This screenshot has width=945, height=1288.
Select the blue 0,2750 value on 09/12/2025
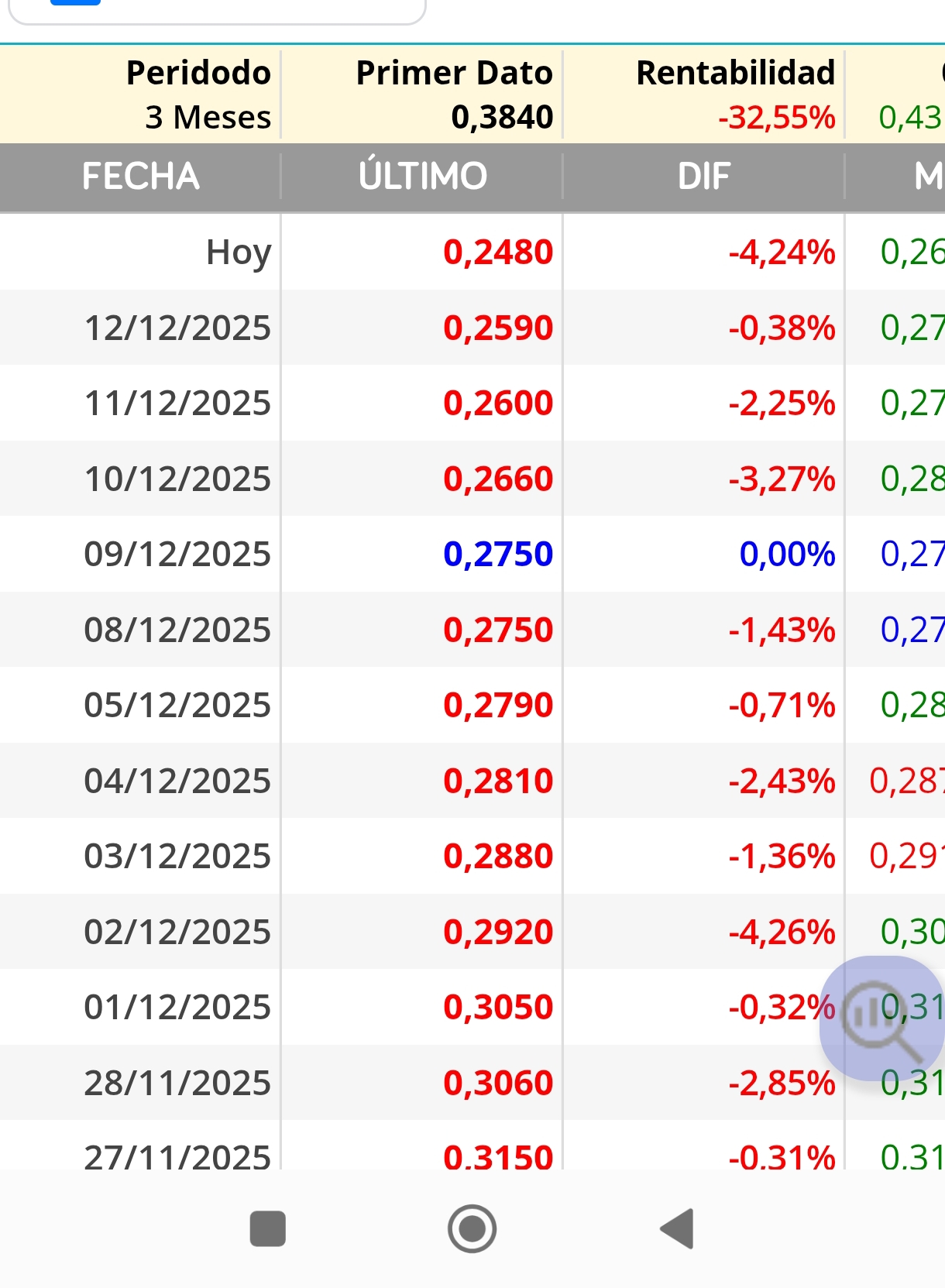coord(498,555)
